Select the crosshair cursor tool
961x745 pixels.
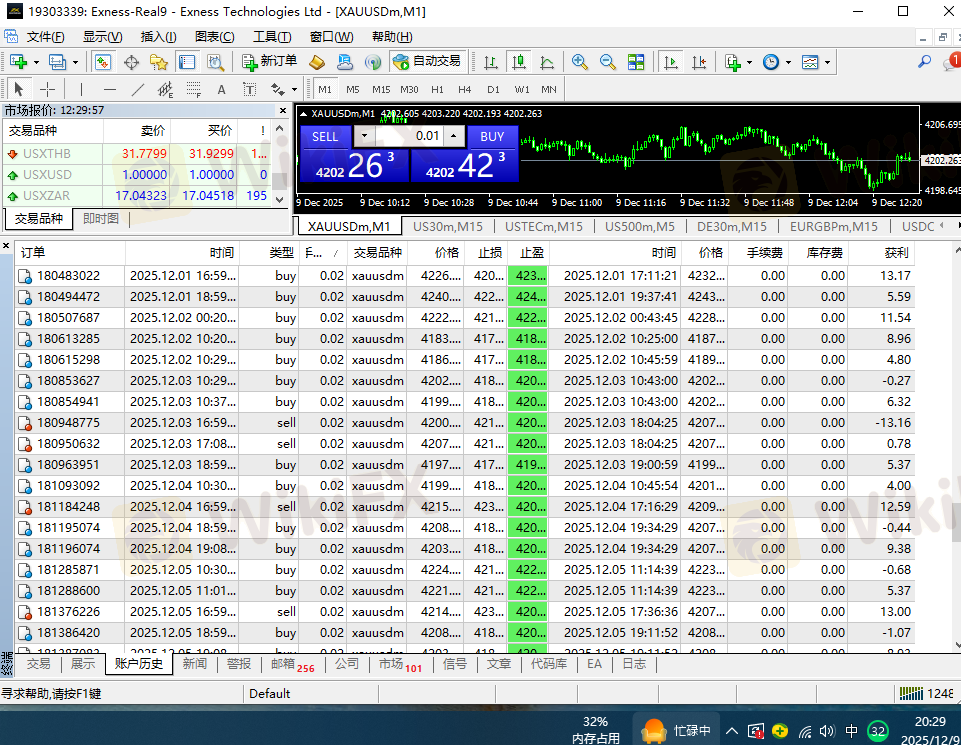(x=47, y=89)
